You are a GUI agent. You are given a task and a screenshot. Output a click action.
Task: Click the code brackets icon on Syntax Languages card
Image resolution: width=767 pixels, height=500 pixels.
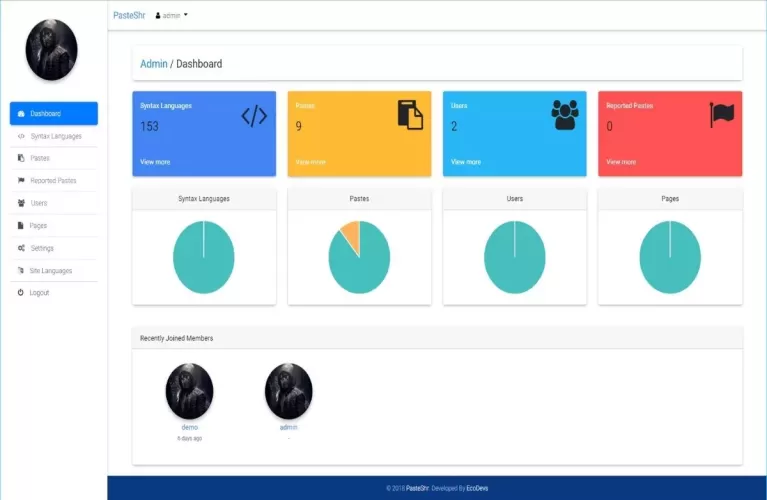coord(254,116)
